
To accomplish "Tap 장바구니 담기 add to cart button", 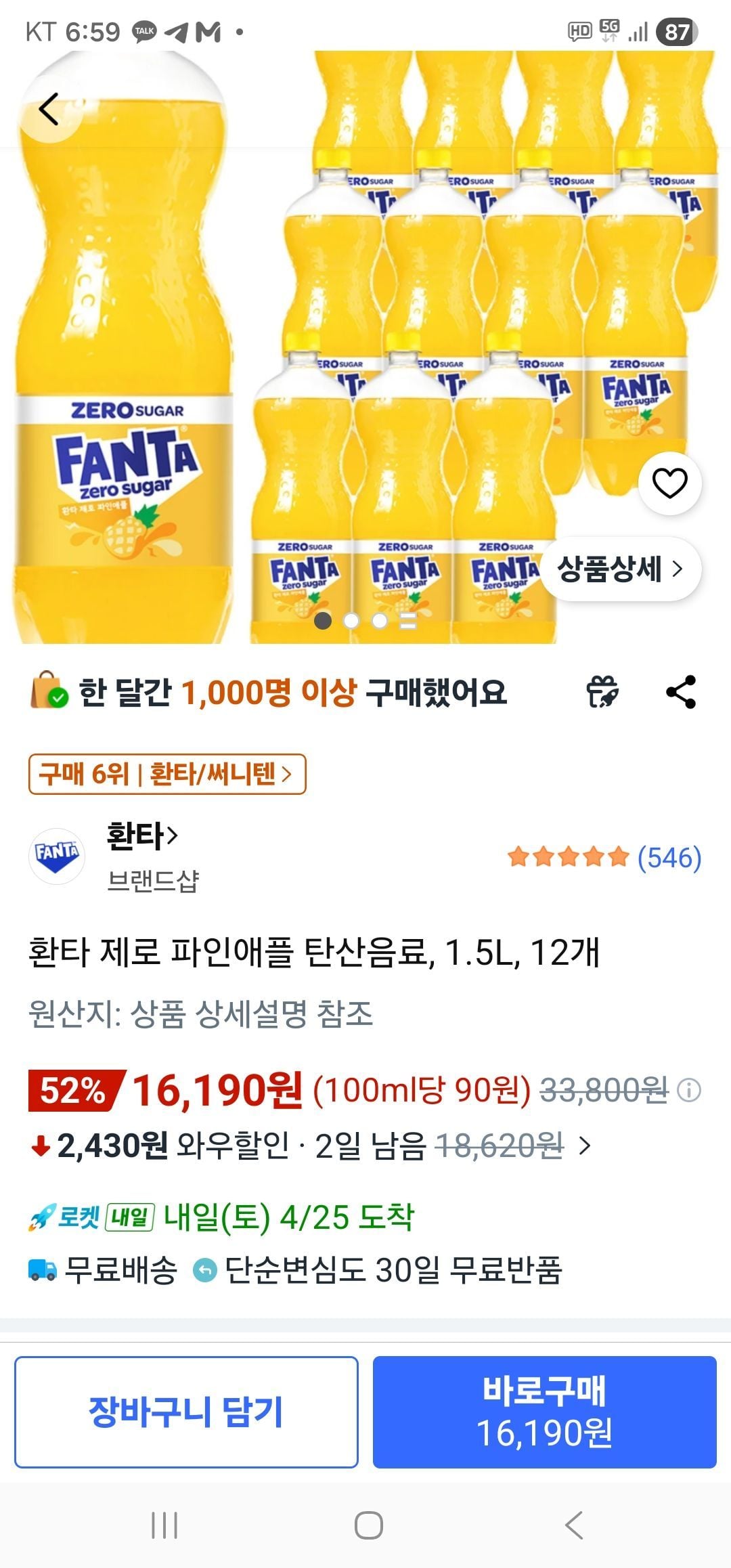I will [186, 1412].
